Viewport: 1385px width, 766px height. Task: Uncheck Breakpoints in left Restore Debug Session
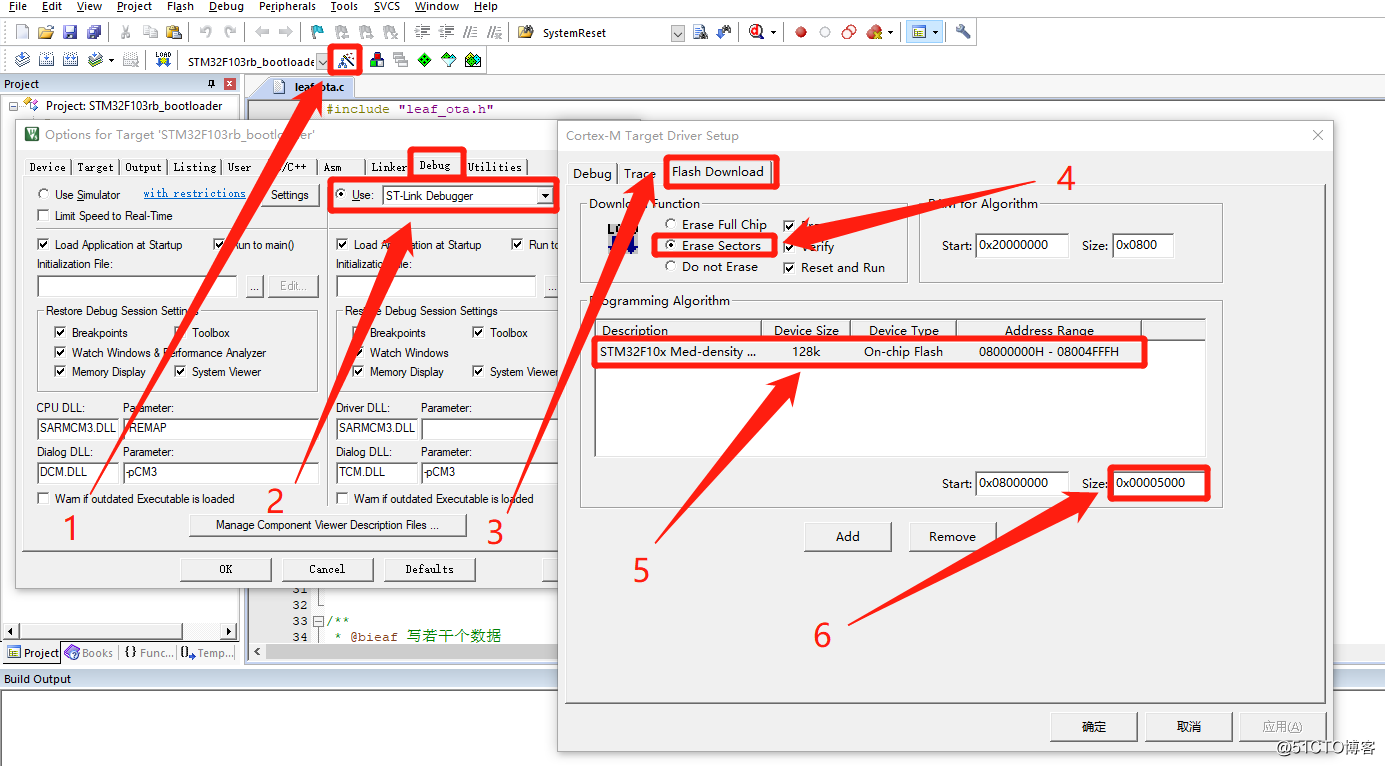click(x=60, y=332)
